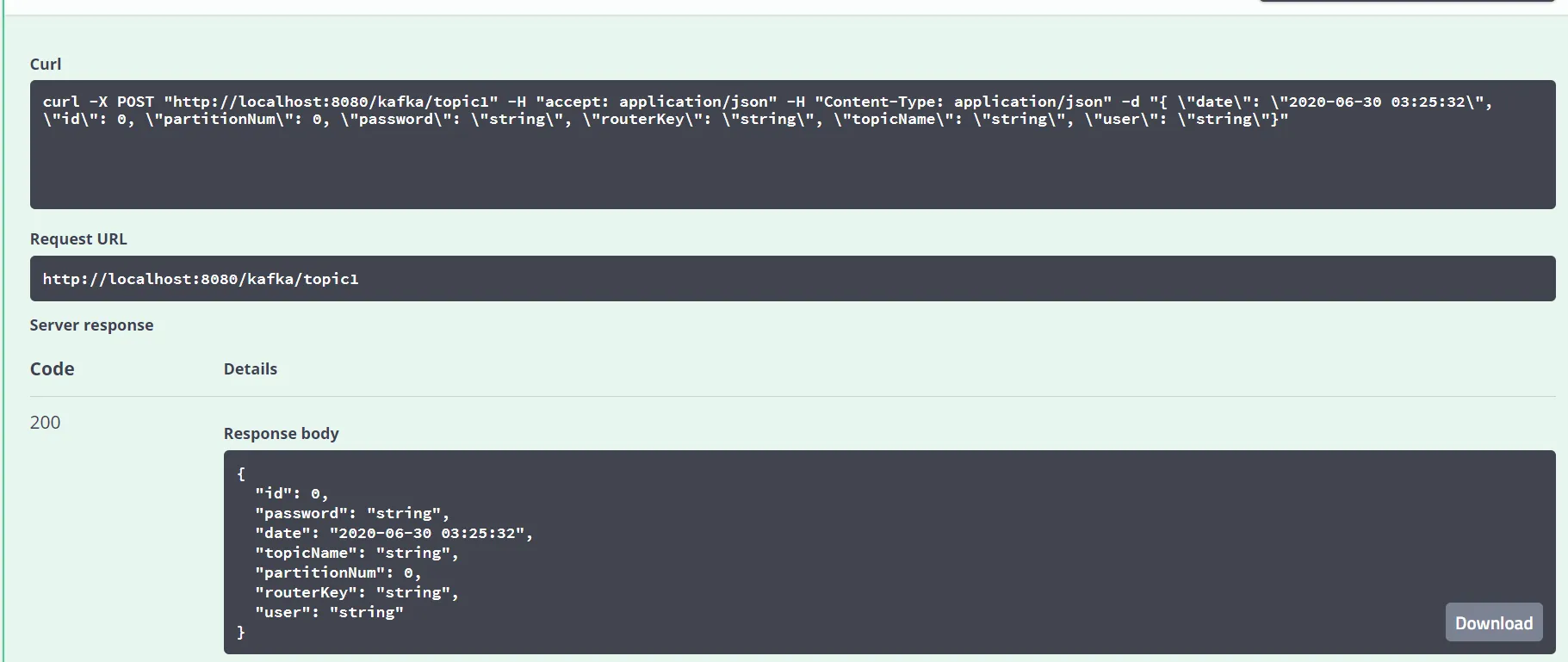Click the "user" line in response body

coord(329,613)
